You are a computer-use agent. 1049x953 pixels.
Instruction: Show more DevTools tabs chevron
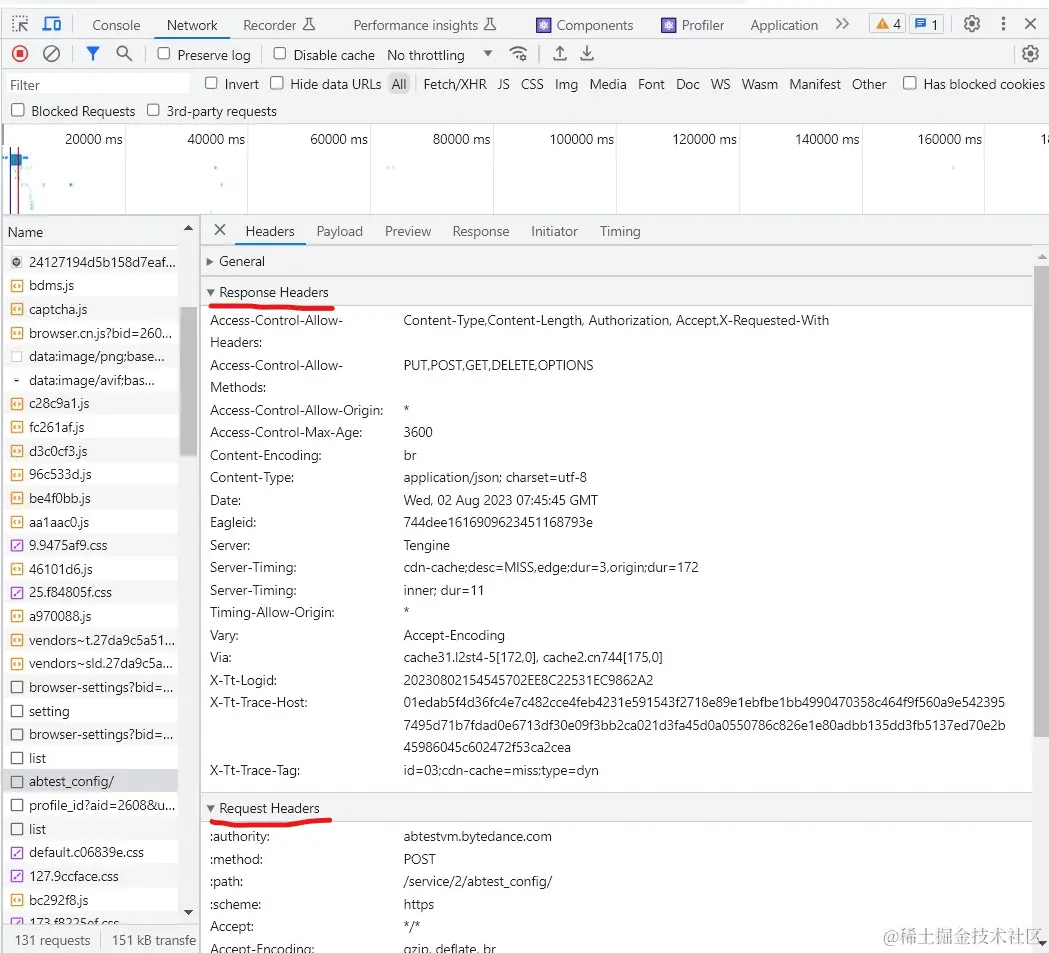coord(842,24)
